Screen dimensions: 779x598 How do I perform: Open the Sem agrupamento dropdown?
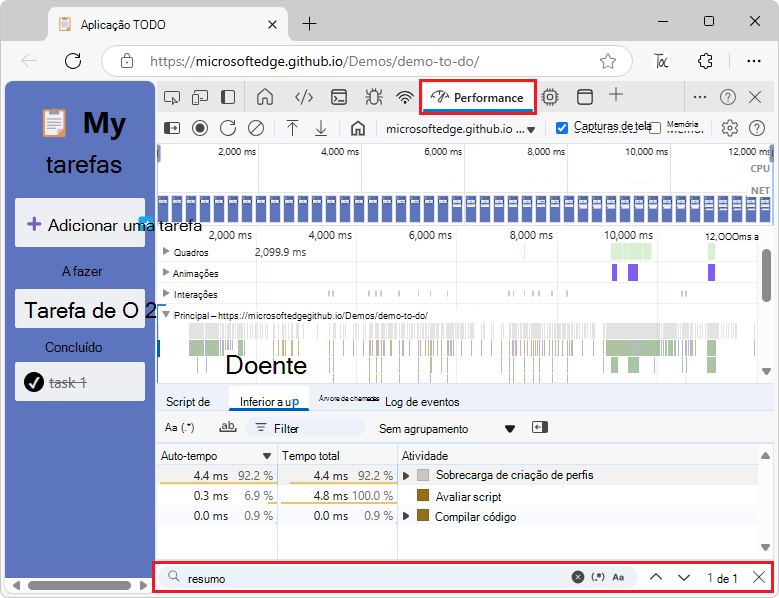[x=446, y=428]
